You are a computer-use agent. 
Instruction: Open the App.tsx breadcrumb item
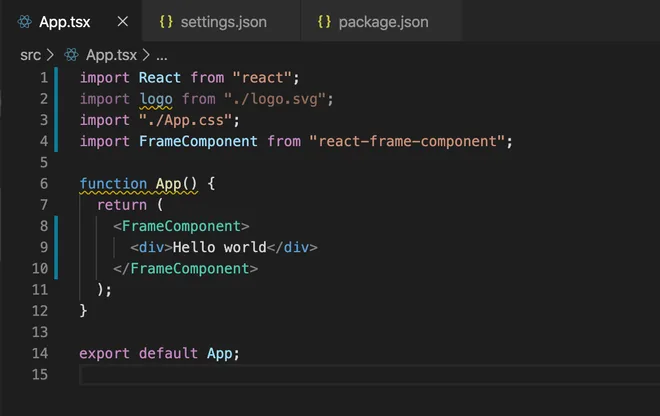(x=111, y=55)
